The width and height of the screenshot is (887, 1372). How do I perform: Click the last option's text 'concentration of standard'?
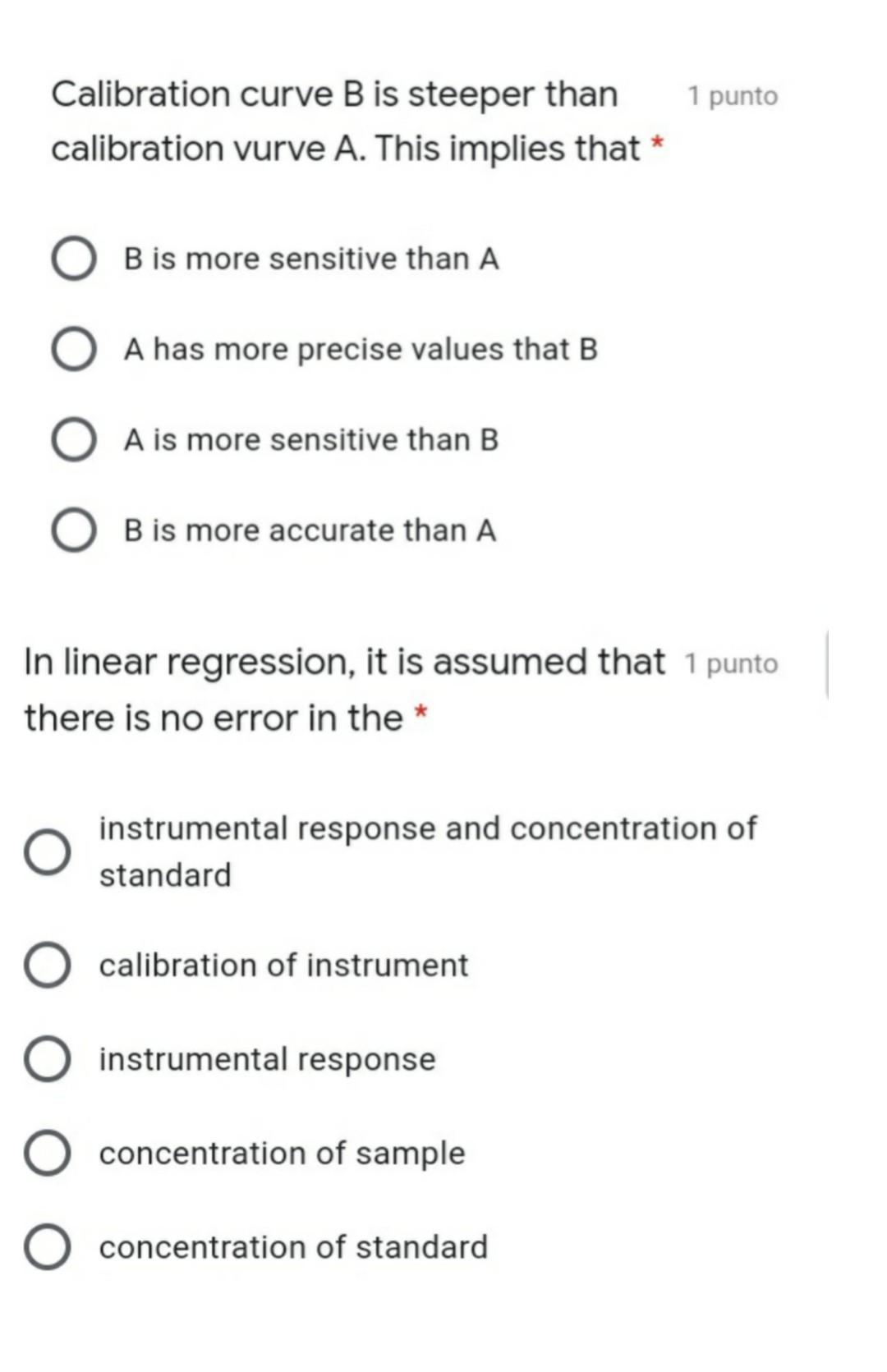coord(293,1247)
